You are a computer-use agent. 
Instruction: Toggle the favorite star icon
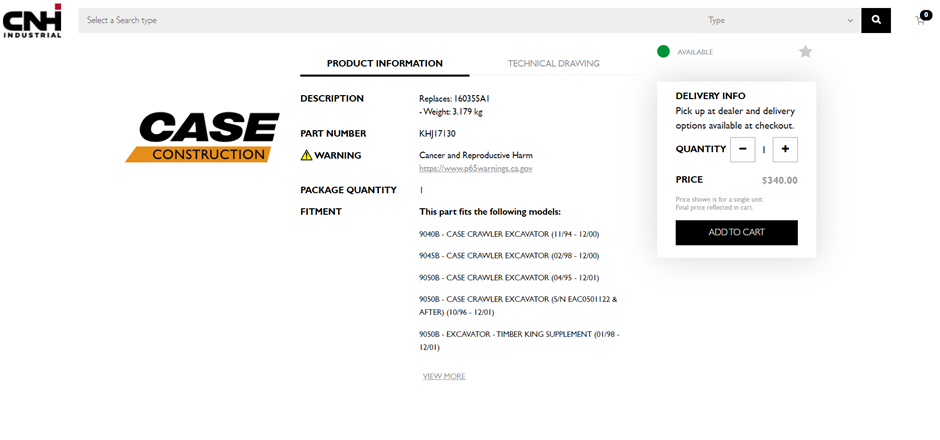805,52
